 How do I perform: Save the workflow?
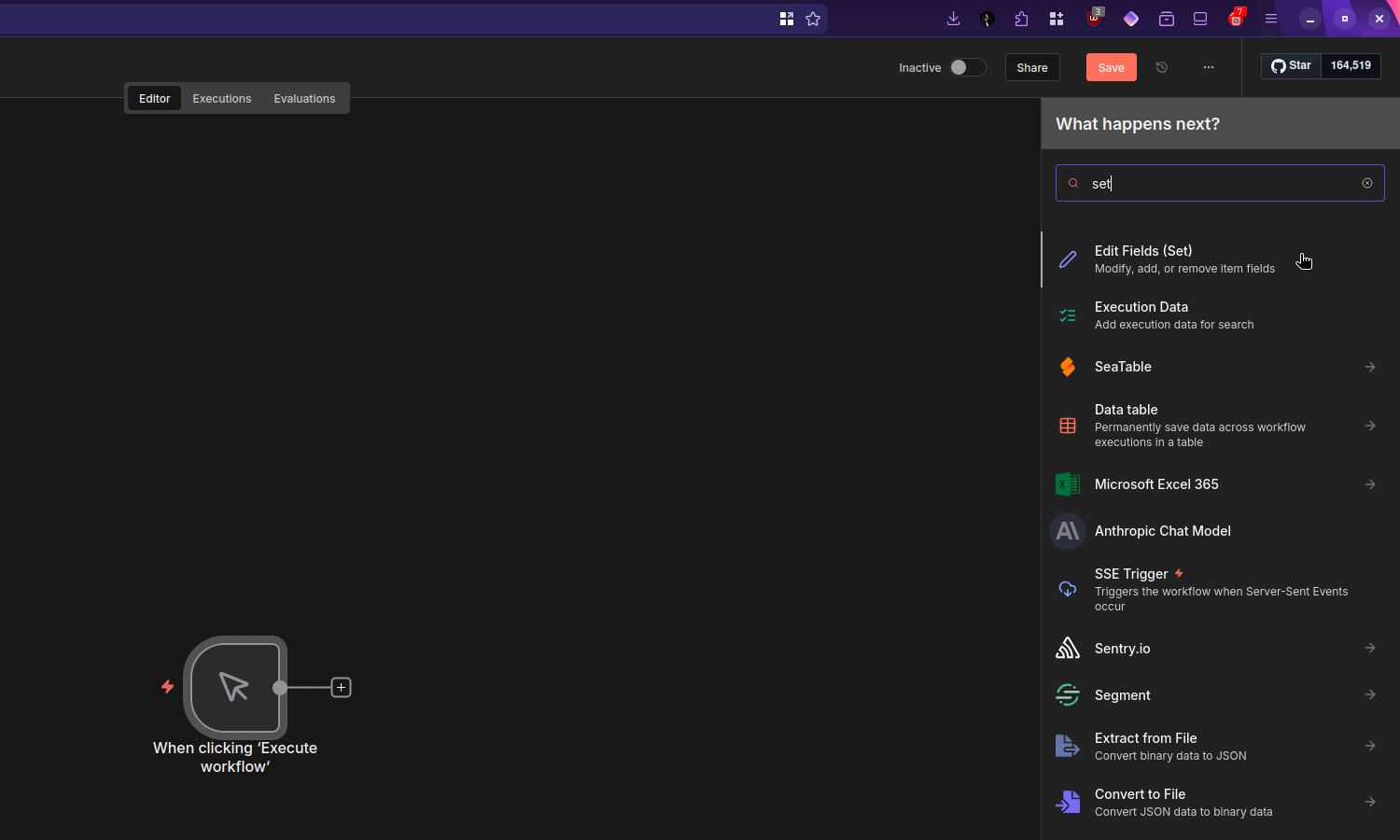click(1111, 67)
